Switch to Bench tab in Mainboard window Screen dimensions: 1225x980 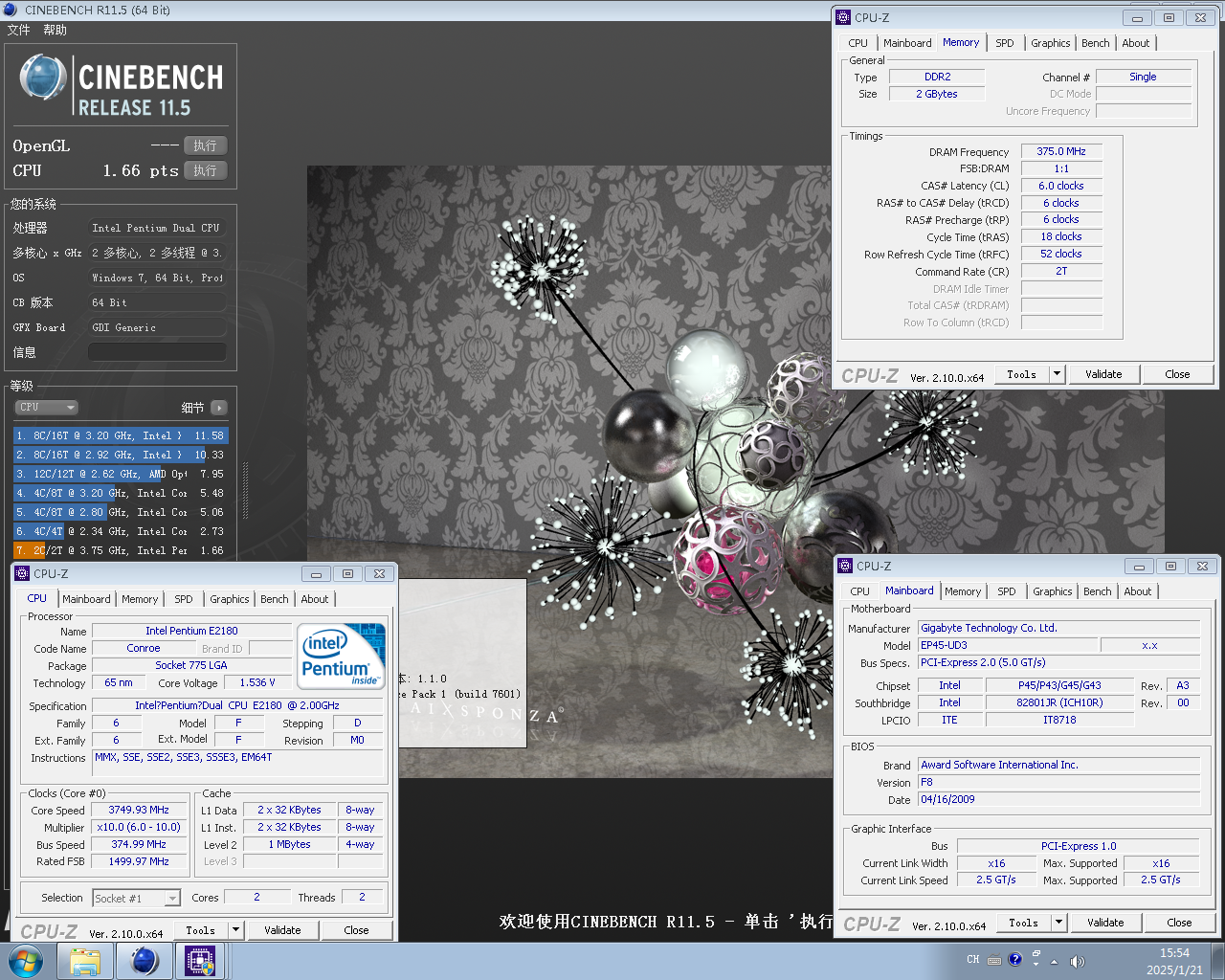pos(1098,591)
